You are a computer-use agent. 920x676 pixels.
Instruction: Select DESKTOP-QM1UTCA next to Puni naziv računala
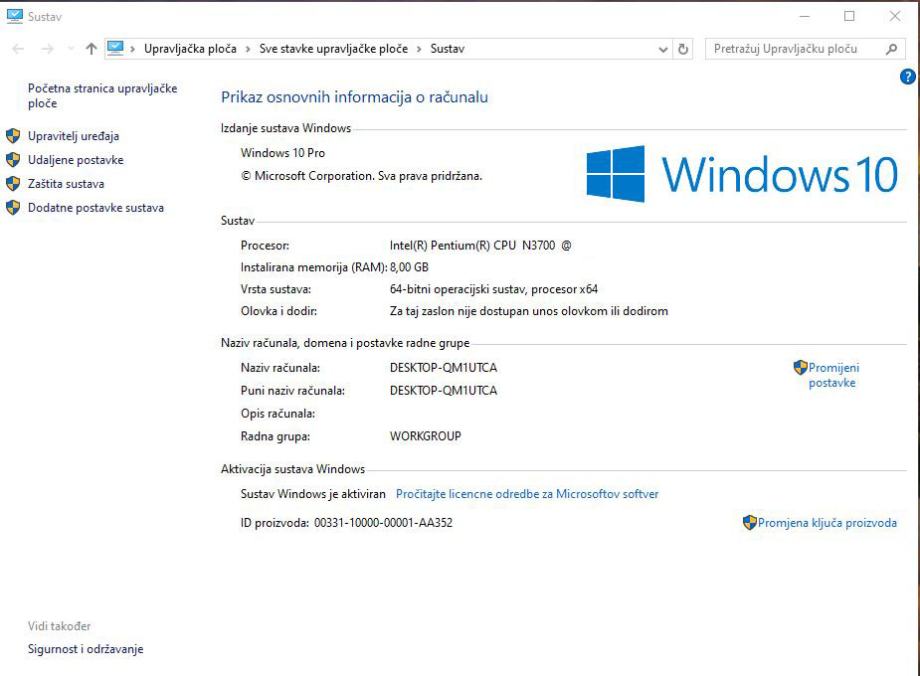tap(444, 391)
